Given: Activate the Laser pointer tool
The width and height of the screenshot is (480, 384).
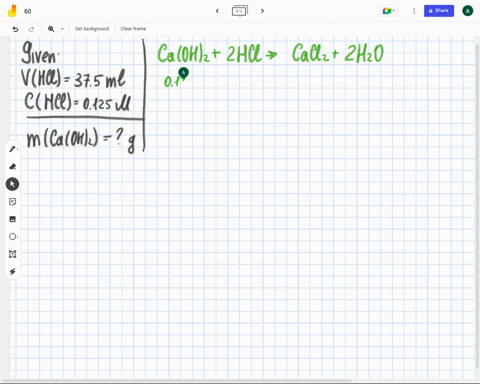Looking at the screenshot, I should coord(13,272).
